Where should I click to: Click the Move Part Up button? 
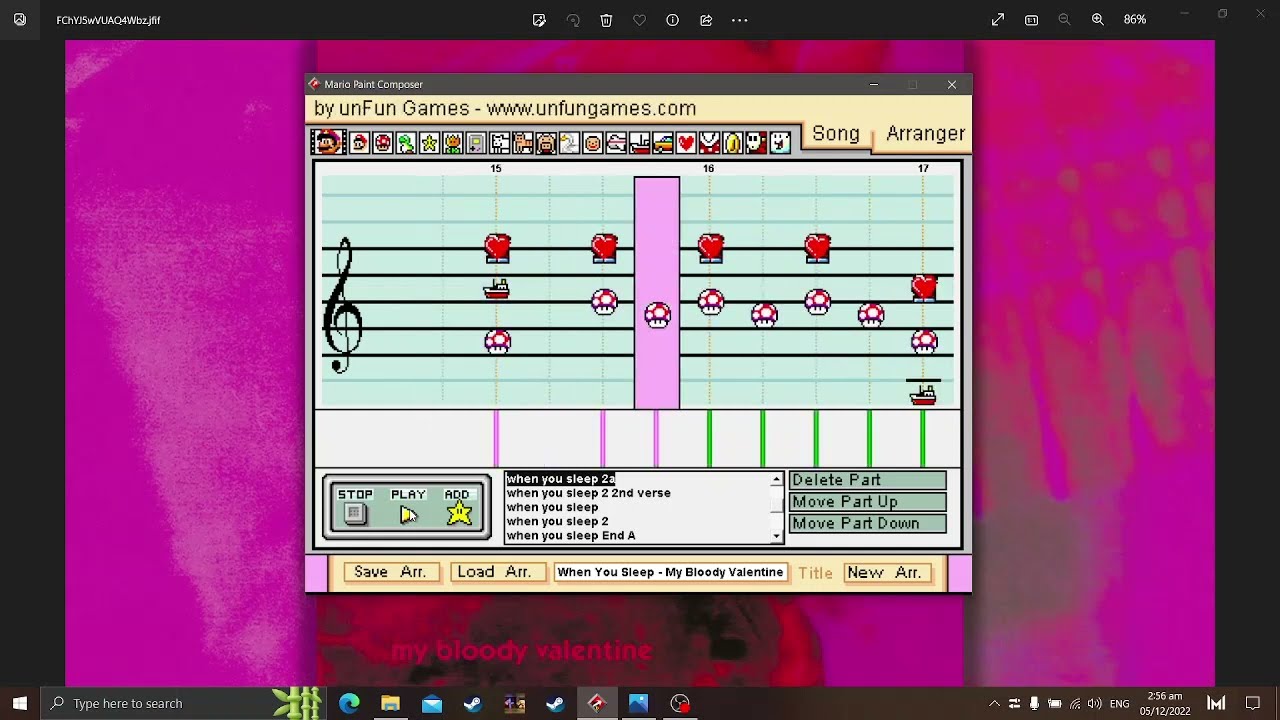click(x=867, y=502)
